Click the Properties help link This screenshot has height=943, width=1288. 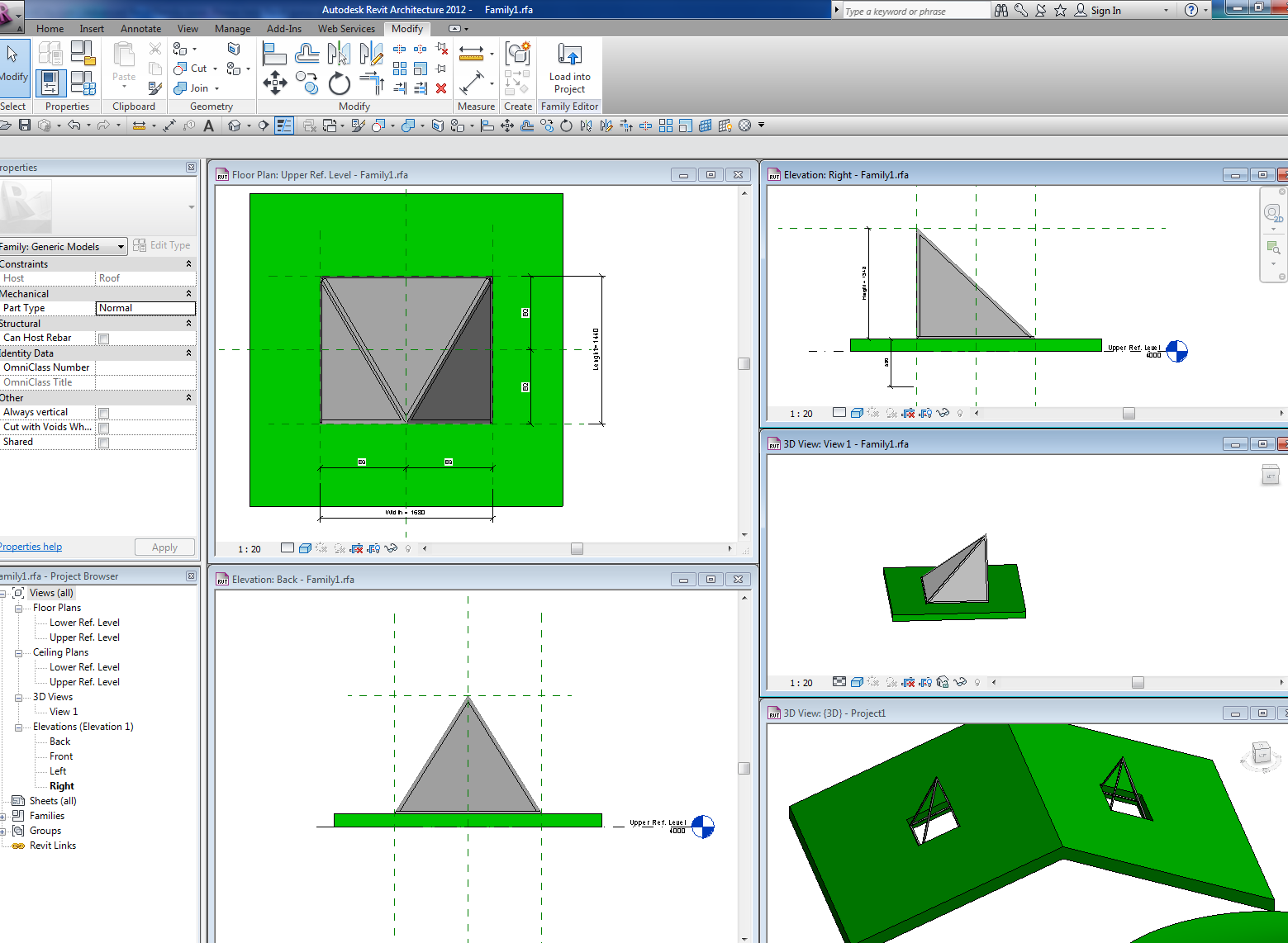[x=31, y=547]
